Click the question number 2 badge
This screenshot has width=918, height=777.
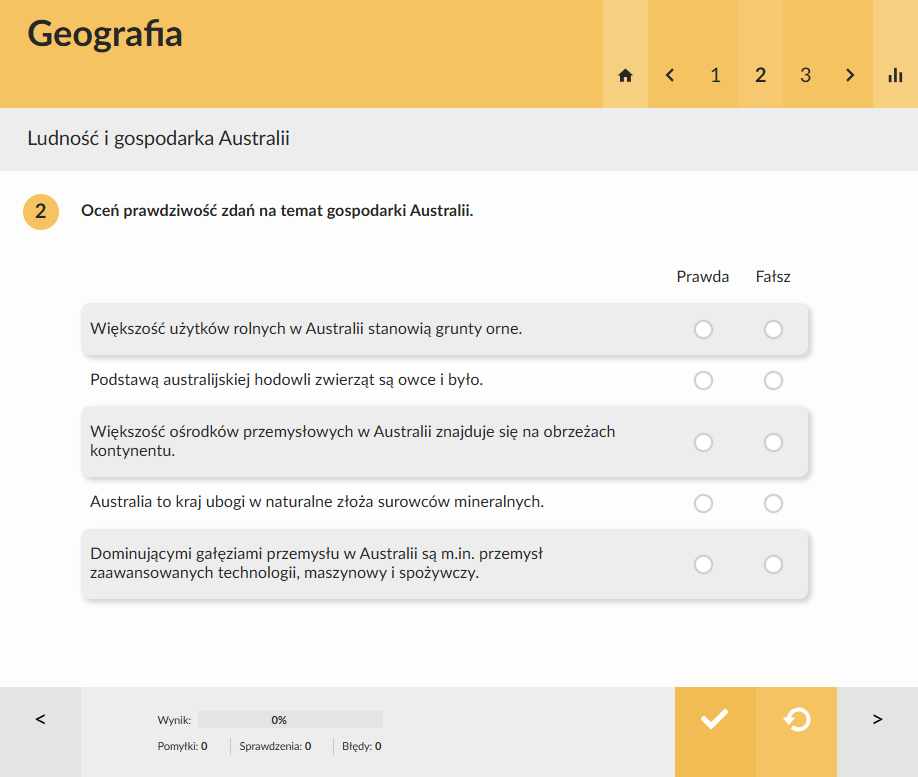click(41, 211)
